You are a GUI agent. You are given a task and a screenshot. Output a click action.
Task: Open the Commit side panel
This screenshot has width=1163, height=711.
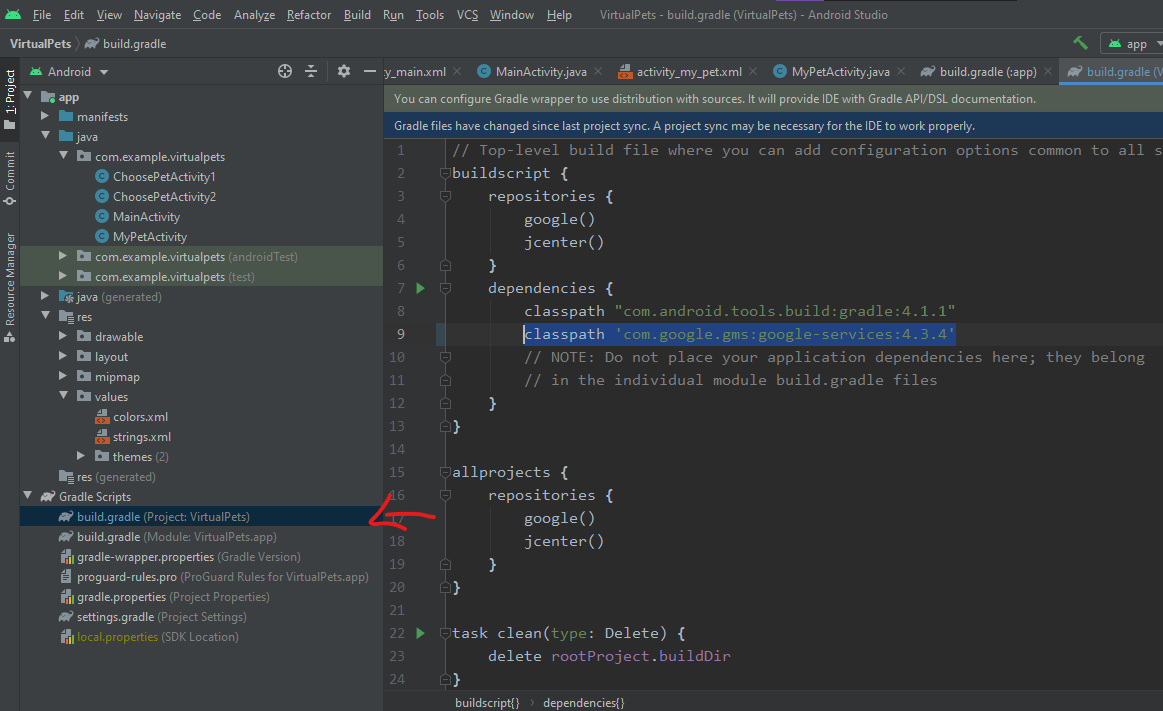tap(10, 177)
